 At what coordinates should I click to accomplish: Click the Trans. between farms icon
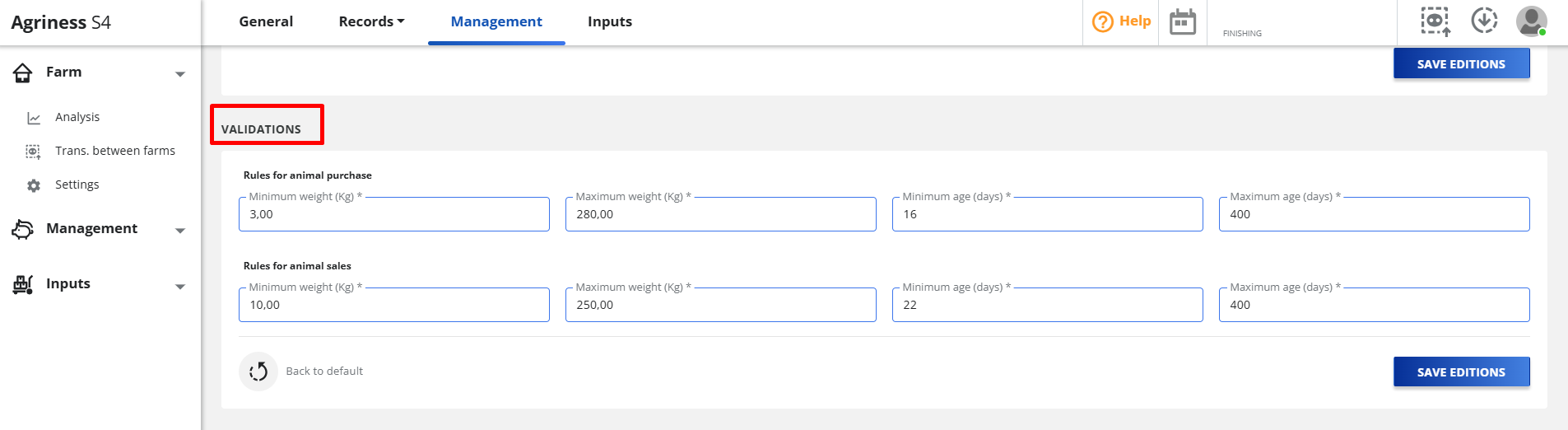(33, 152)
